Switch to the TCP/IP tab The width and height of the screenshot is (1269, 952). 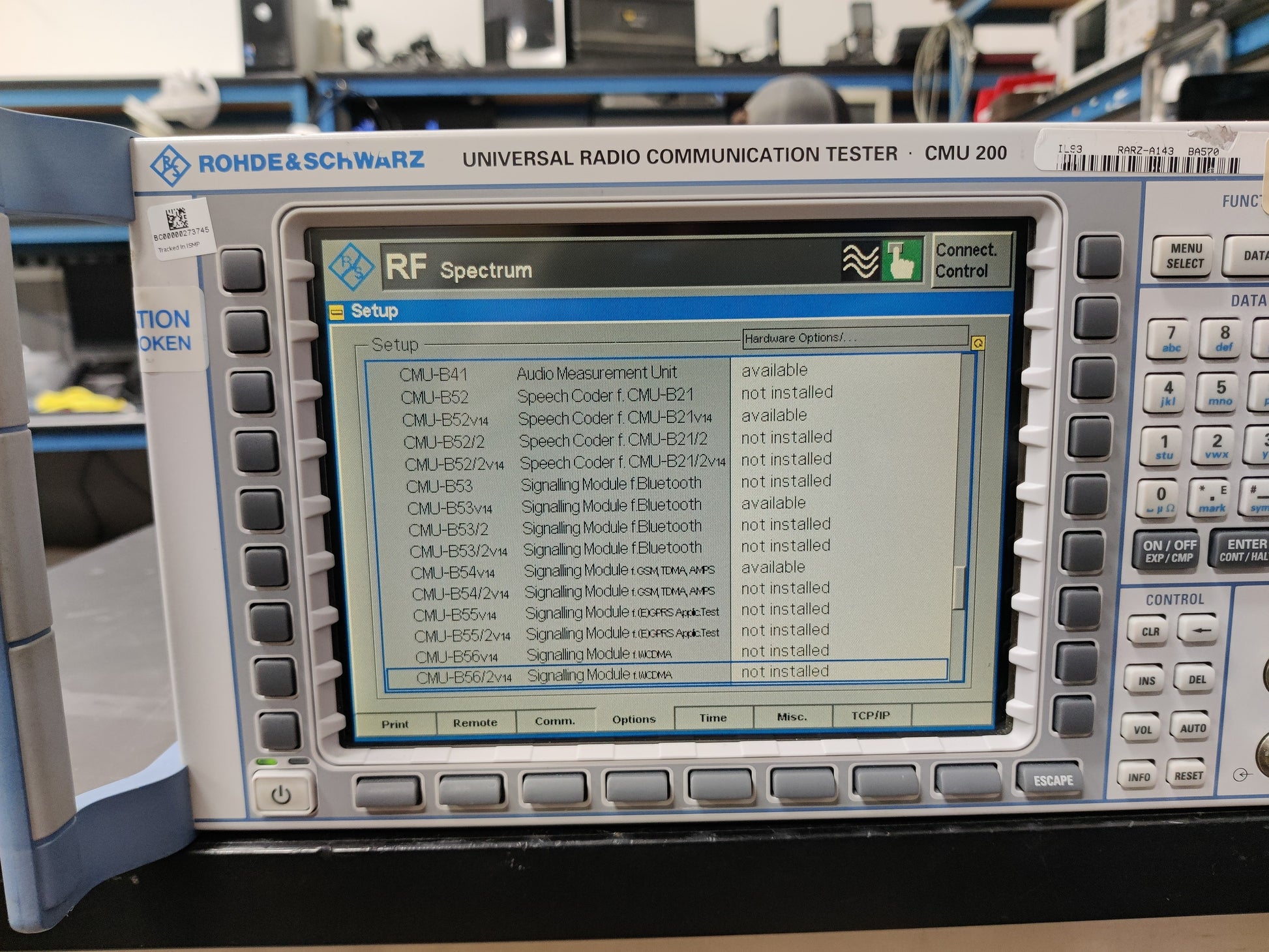[871, 716]
